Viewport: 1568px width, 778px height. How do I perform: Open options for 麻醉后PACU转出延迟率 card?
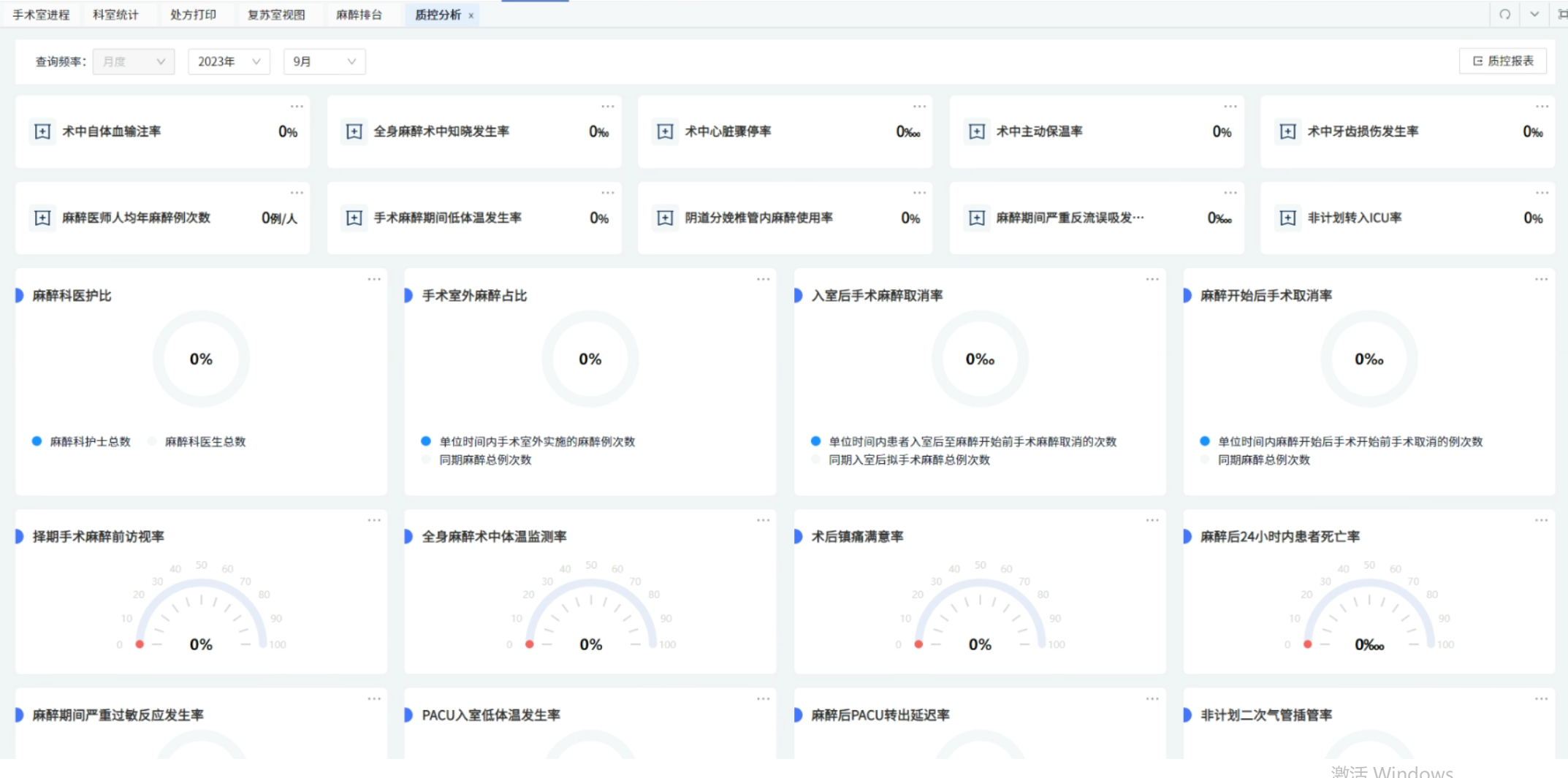click(x=1152, y=698)
